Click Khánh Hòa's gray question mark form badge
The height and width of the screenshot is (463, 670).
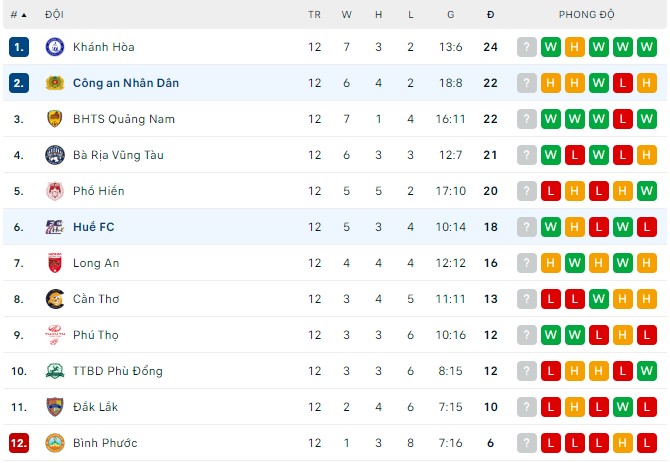pos(526,47)
